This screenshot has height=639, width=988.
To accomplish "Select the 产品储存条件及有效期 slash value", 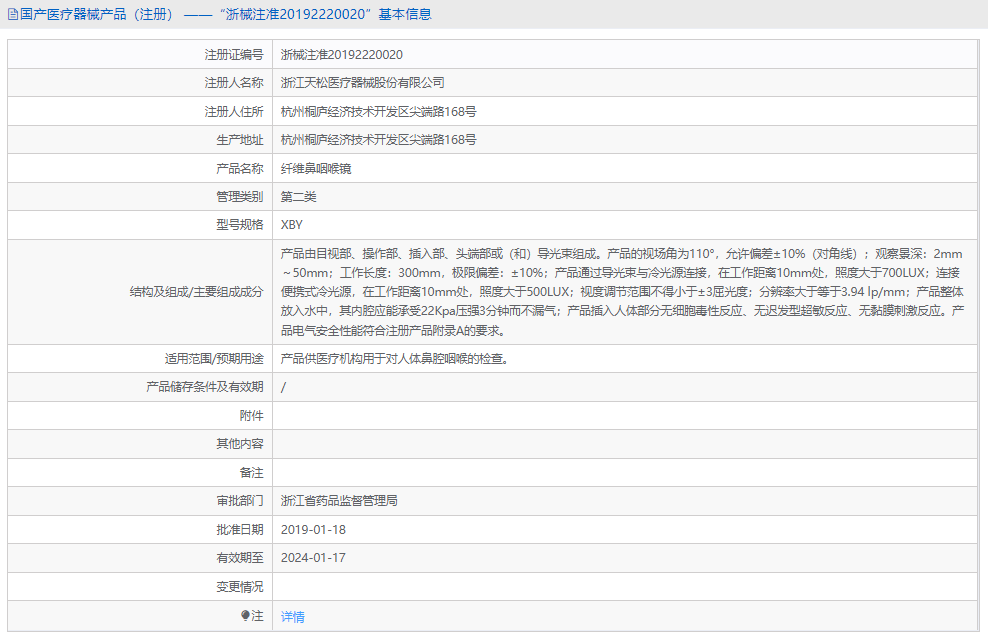I will (x=284, y=386).
